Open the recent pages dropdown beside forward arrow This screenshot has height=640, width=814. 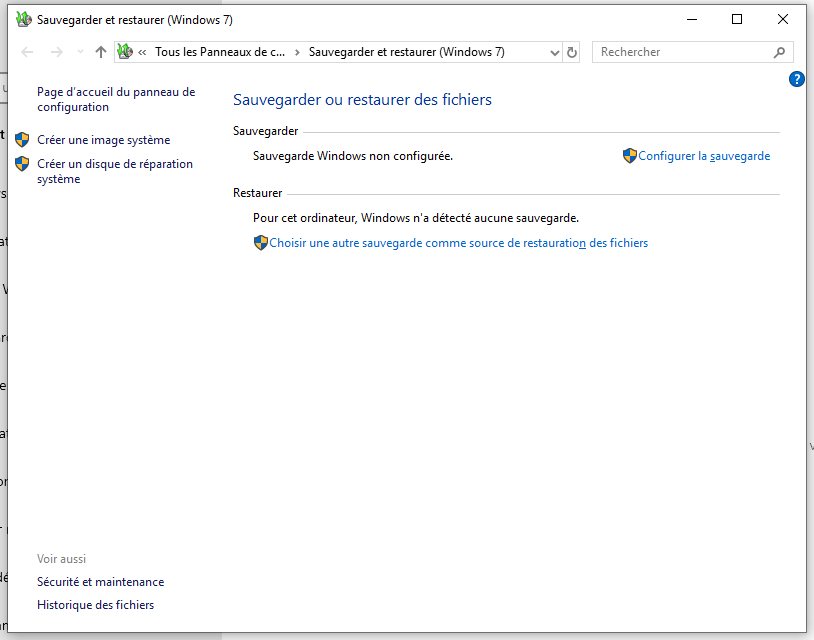pos(79,51)
